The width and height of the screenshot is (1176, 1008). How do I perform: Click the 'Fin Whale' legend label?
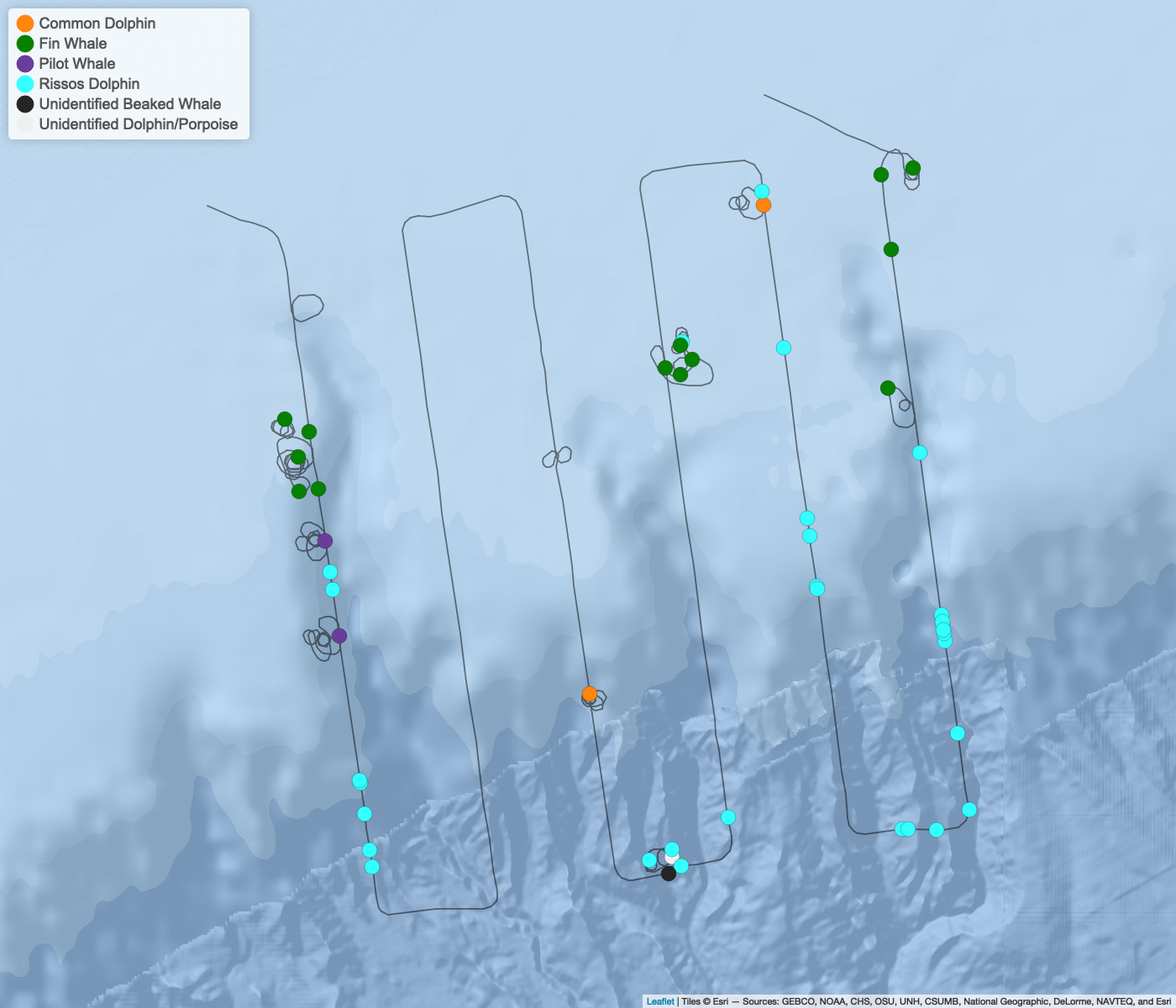point(73,44)
